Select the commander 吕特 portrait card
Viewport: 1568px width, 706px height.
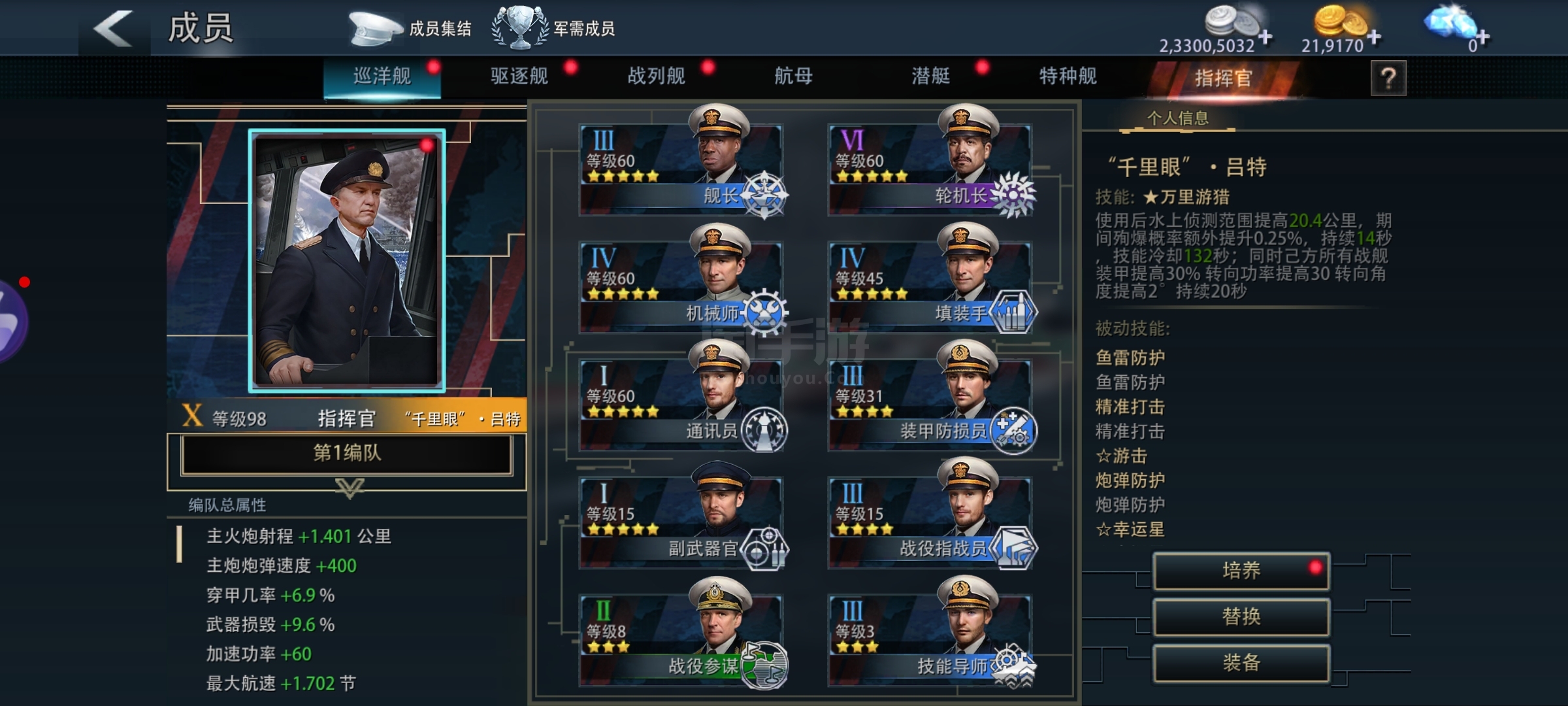point(347,261)
